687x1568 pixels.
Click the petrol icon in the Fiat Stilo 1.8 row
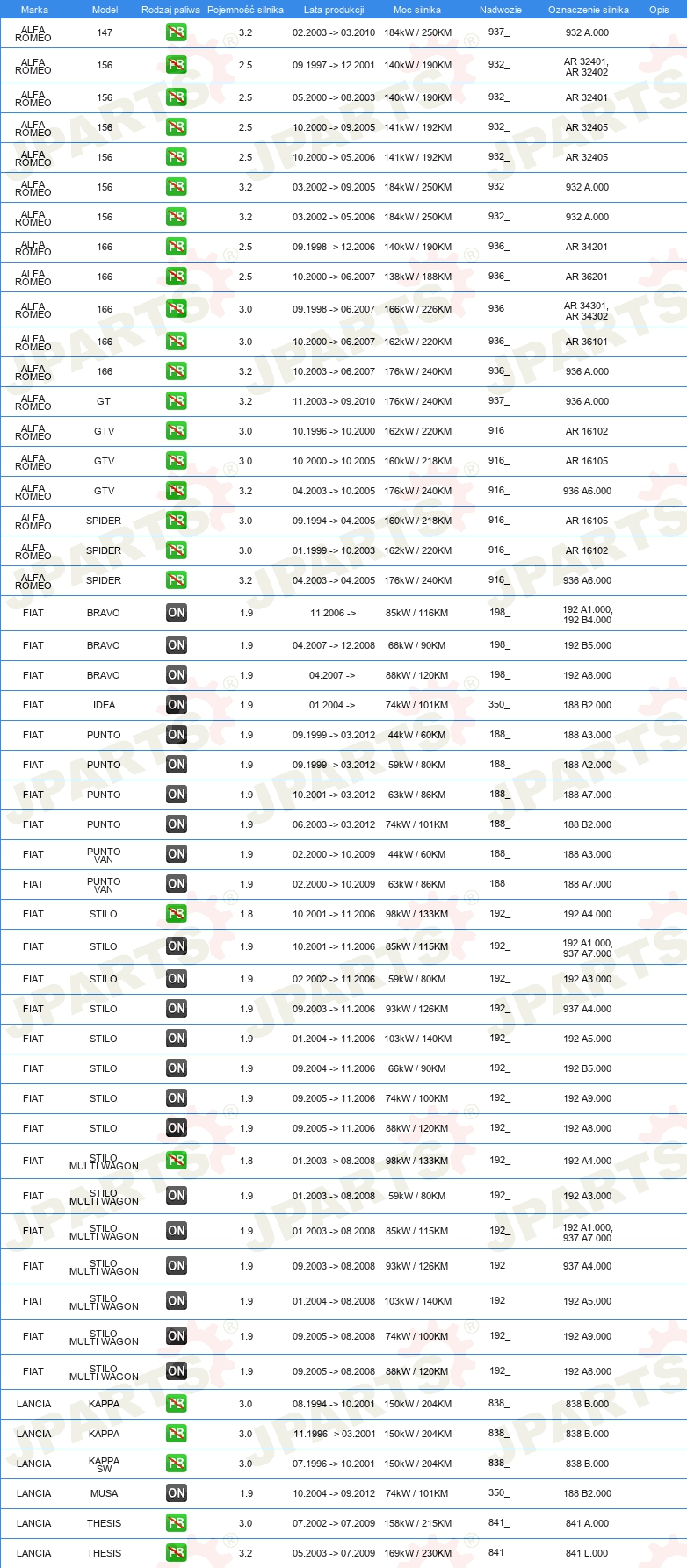(177, 914)
